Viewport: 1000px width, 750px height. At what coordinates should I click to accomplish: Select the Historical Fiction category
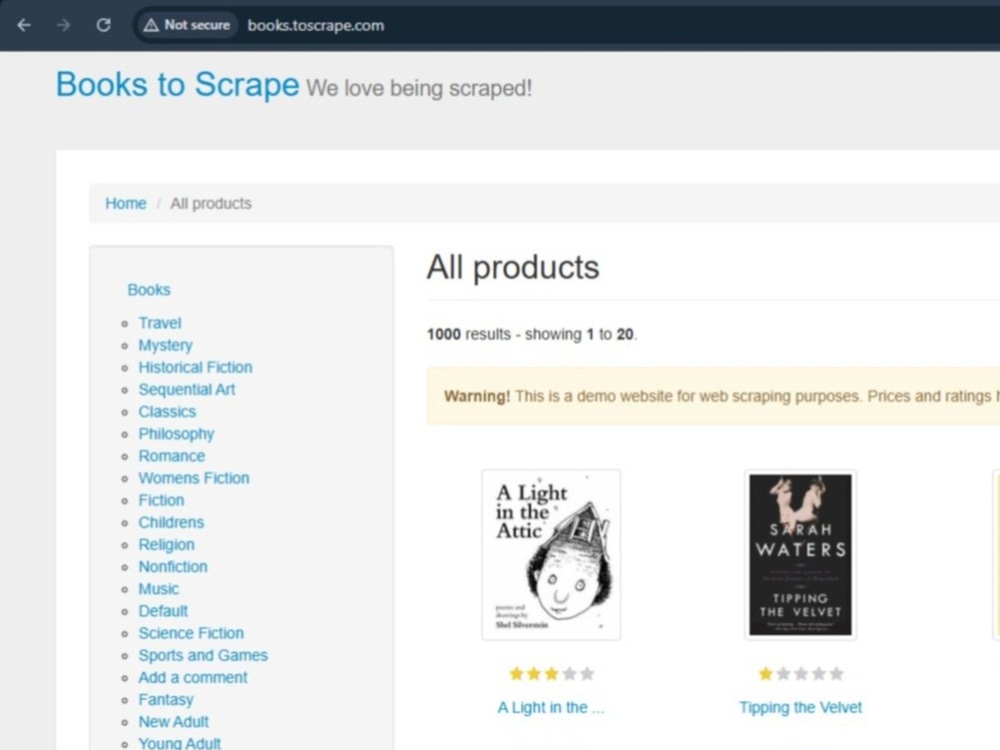195,367
